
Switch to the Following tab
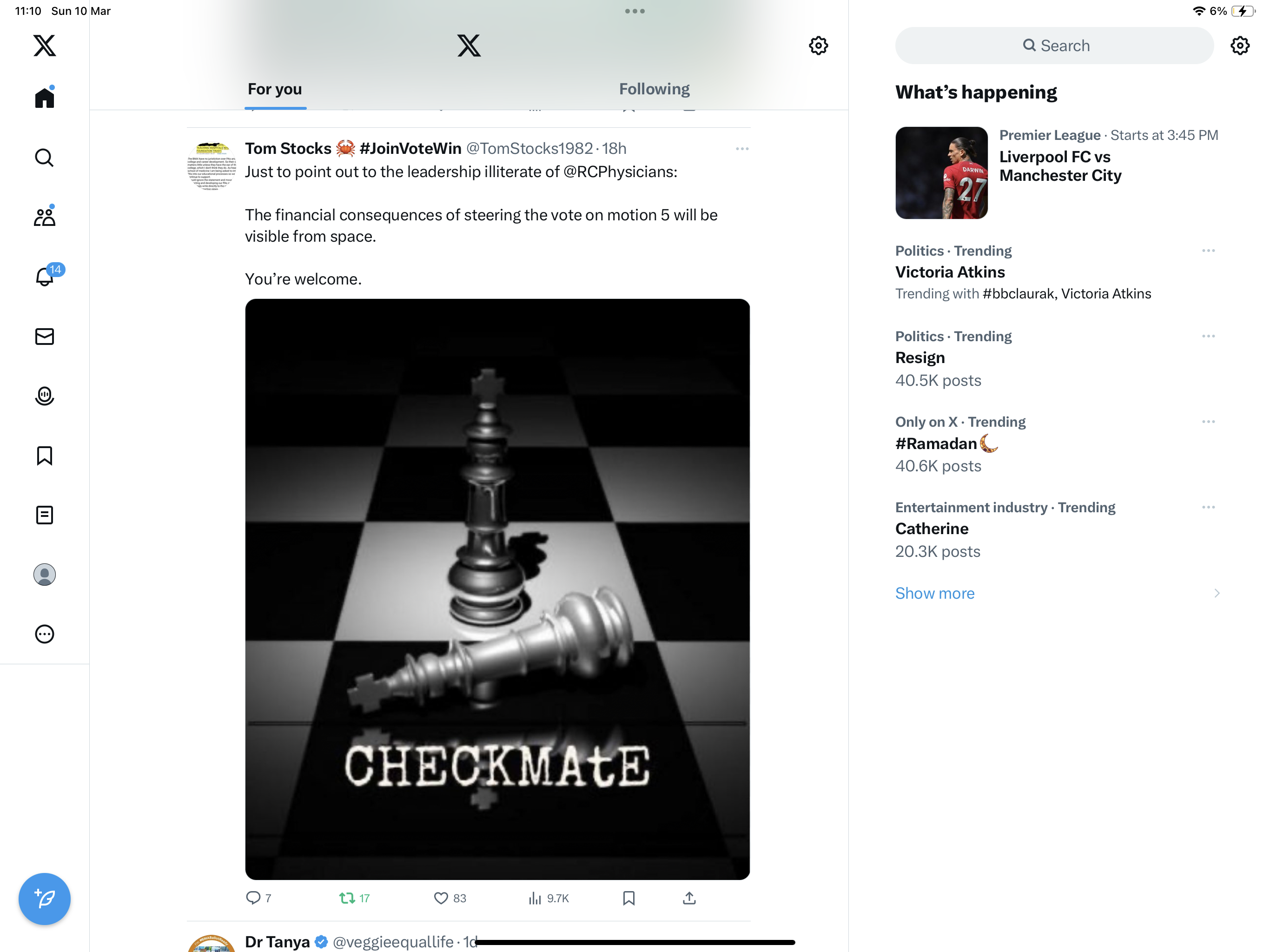pyautogui.click(x=654, y=89)
